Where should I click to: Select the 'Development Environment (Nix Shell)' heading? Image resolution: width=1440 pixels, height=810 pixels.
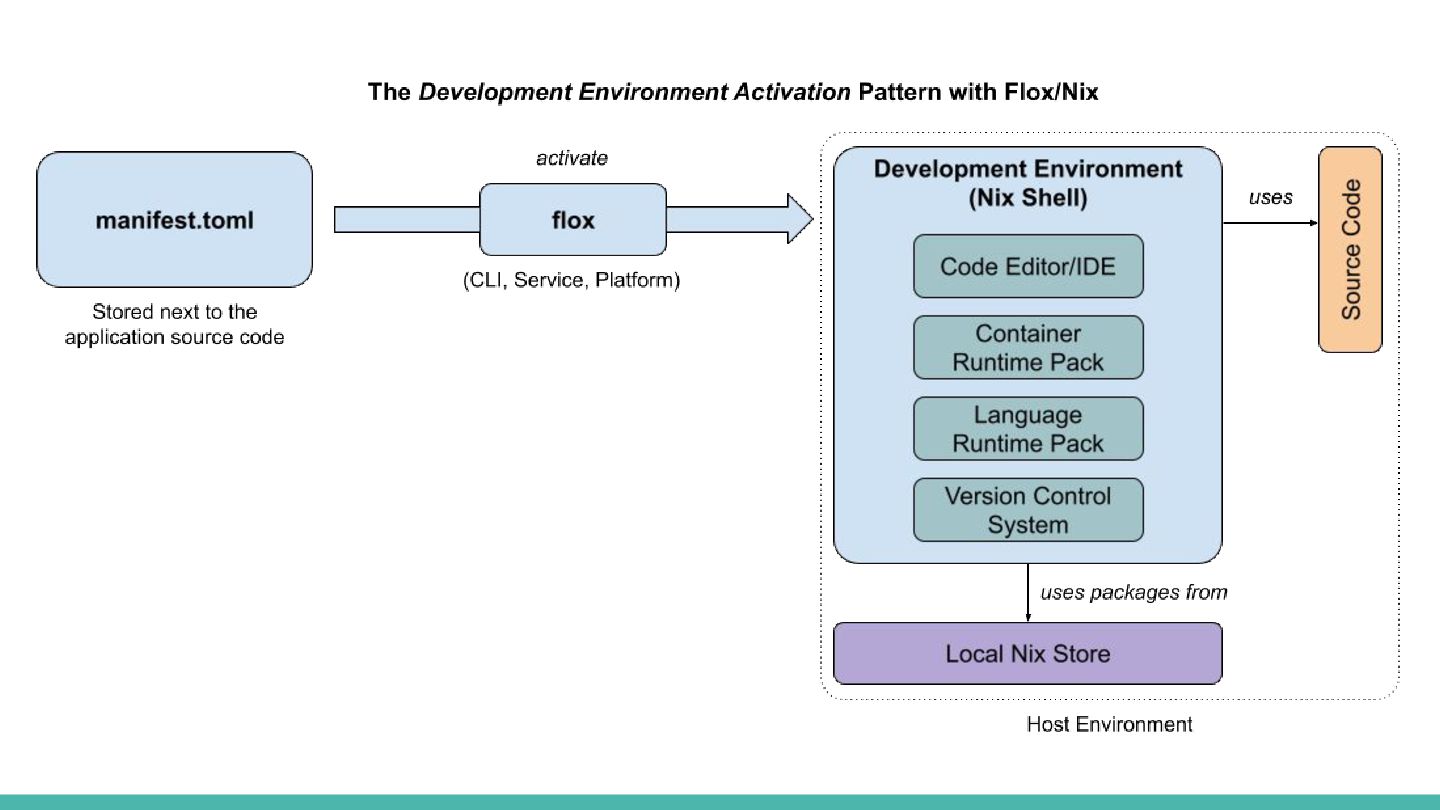(x=1028, y=183)
